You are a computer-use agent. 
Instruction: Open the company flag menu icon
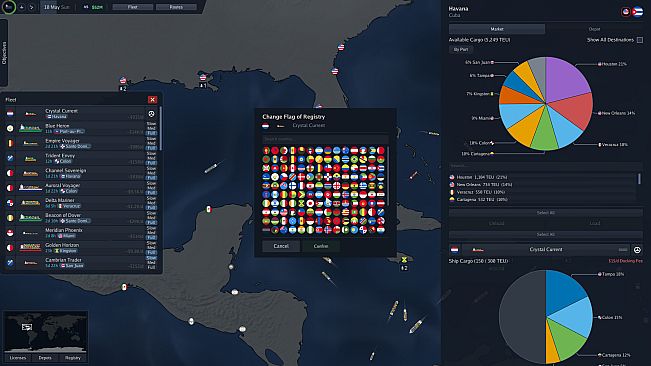coord(9,7)
